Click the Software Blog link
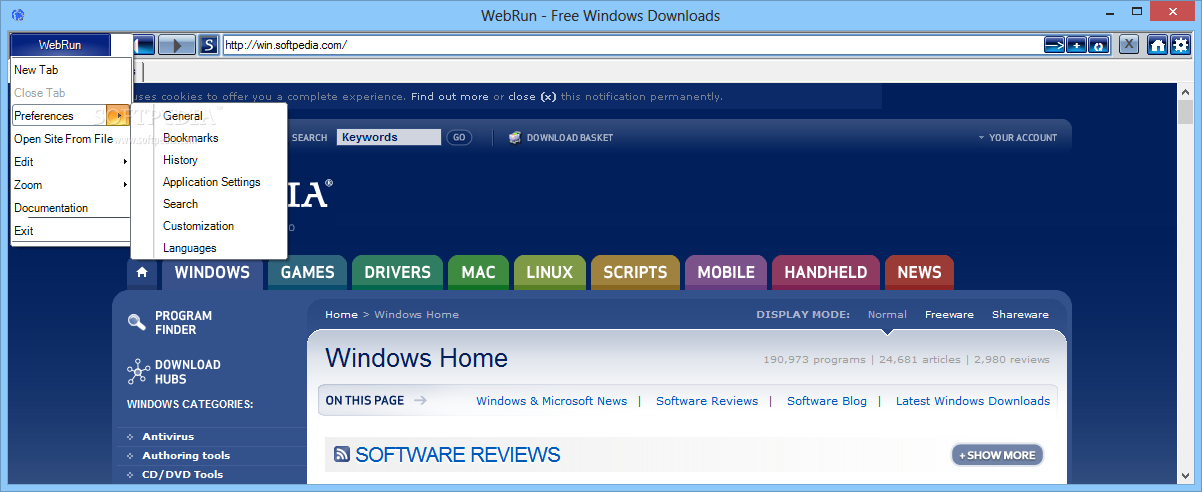The height and width of the screenshot is (492, 1202). click(827, 401)
